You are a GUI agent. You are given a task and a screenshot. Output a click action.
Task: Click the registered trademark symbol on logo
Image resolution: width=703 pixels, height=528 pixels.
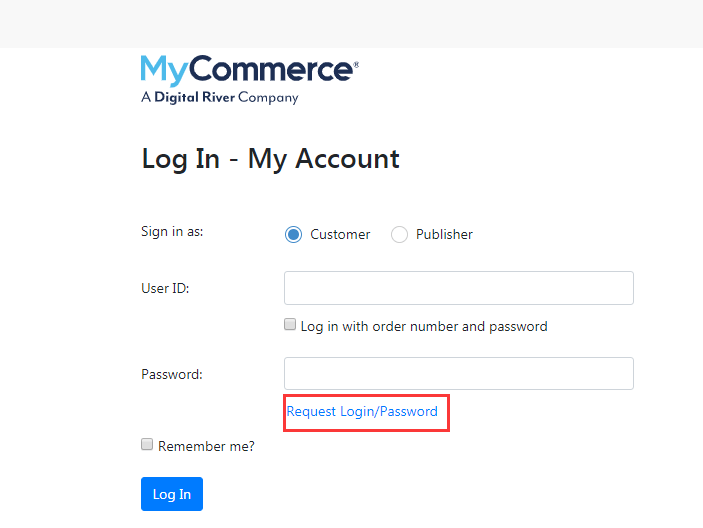356,65
